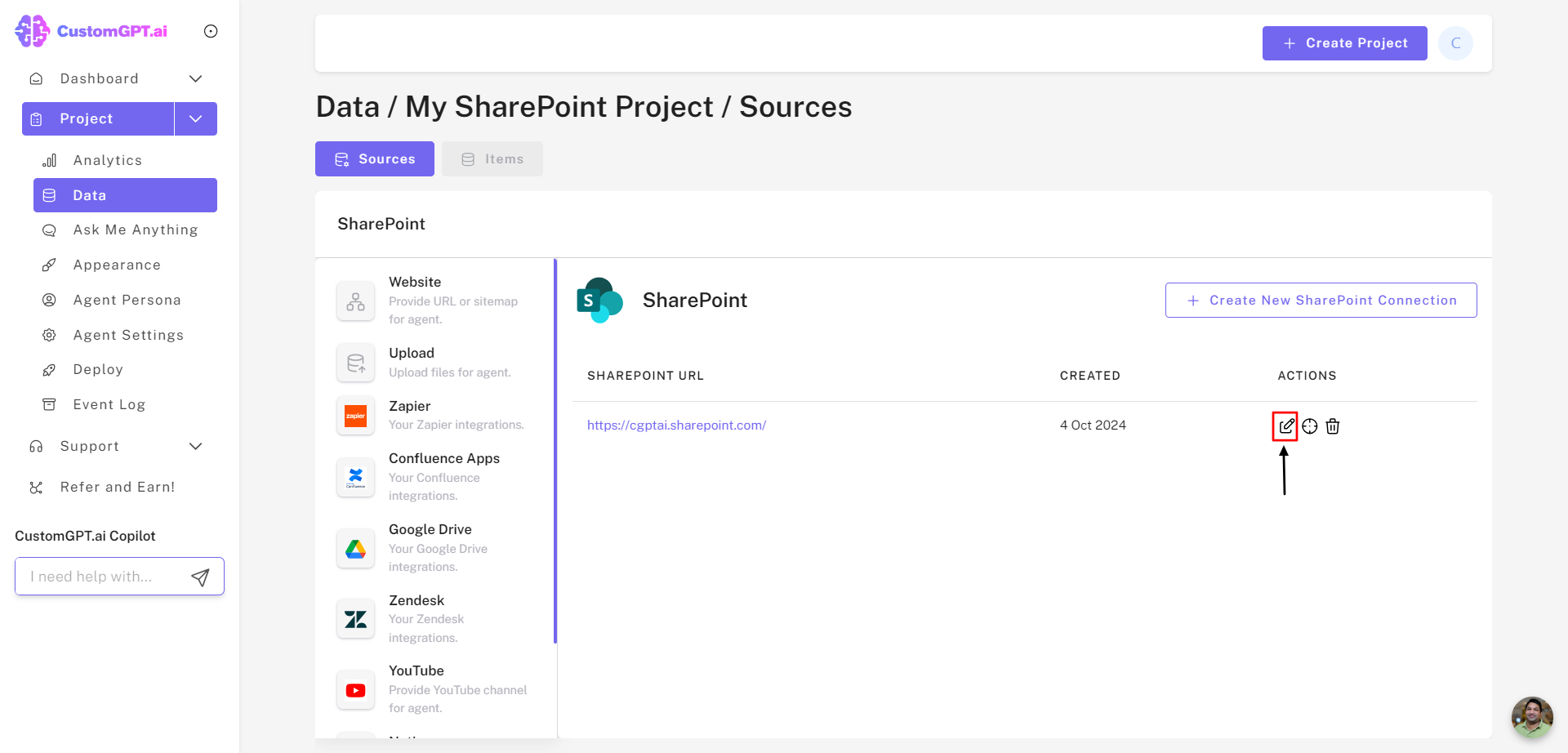Click the Zendesk logo icon
This screenshot has height=753, width=1568.
pos(355,619)
